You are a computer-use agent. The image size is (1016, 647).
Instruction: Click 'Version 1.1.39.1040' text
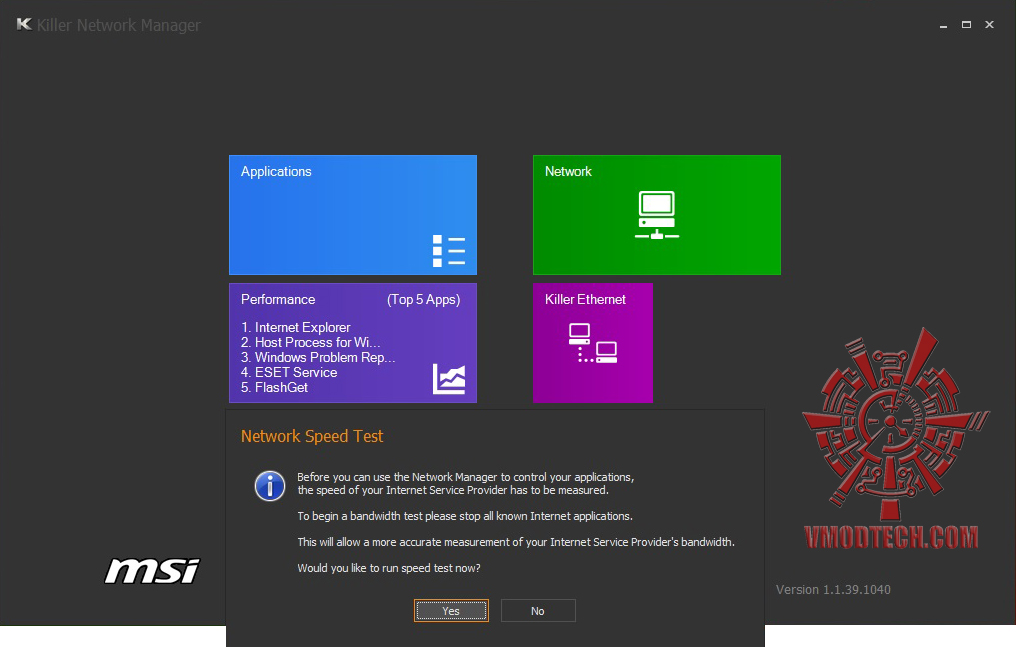coord(833,589)
